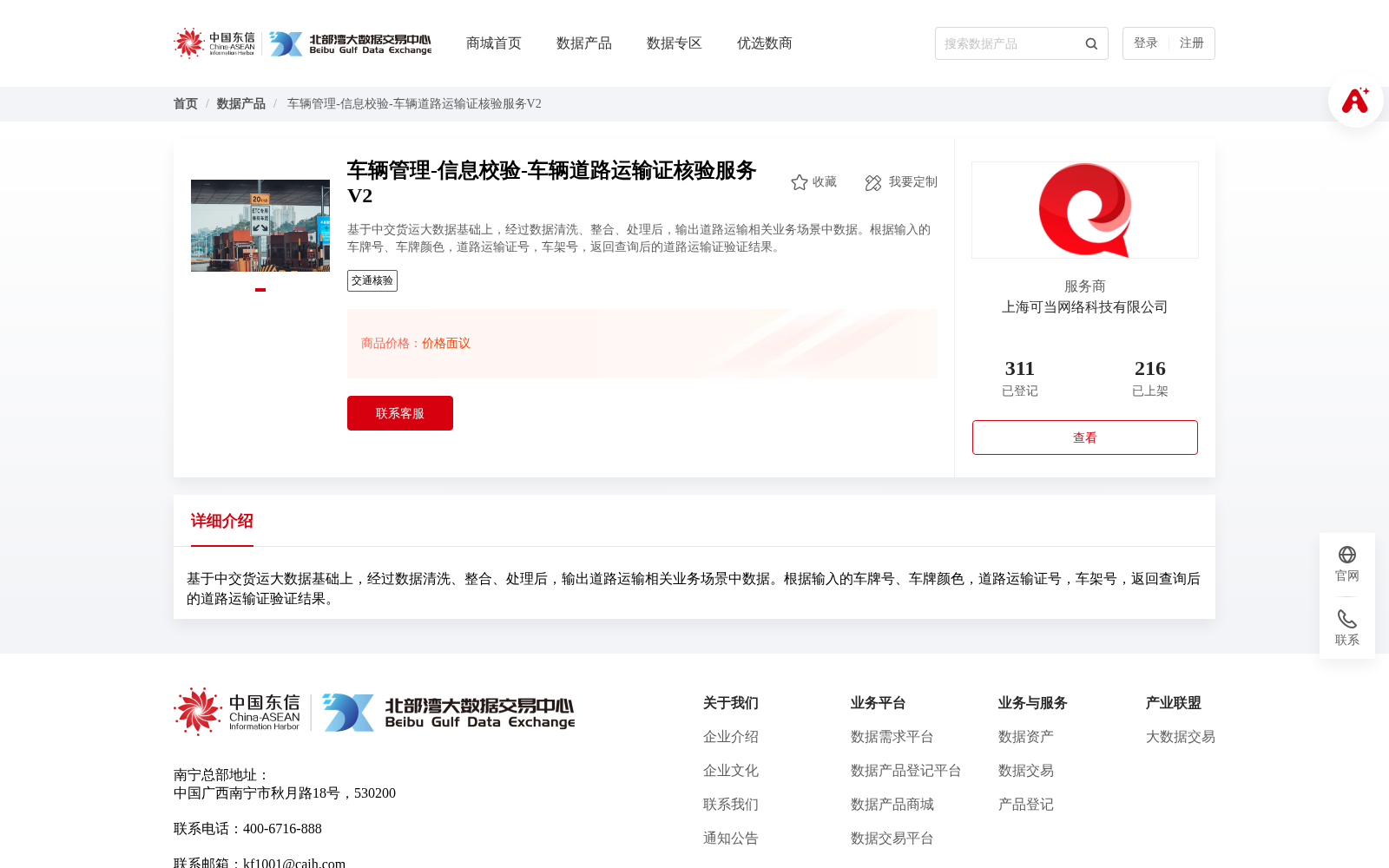This screenshot has width=1389, height=868.
Task: Open the red AI assistant floating icon
Action: [1355, 100]
